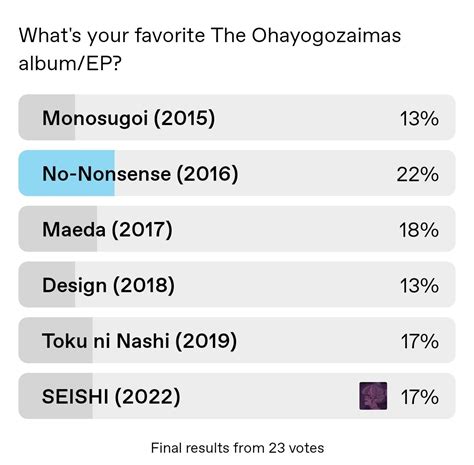
Task: Select the Toku ni Nashi (2019) option
Action: point(237,340)
